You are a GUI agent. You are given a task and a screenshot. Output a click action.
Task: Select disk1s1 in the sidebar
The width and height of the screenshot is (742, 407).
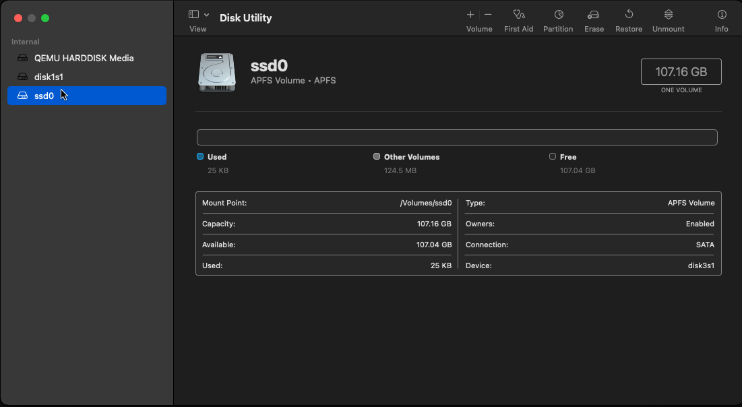coord(87,77)
